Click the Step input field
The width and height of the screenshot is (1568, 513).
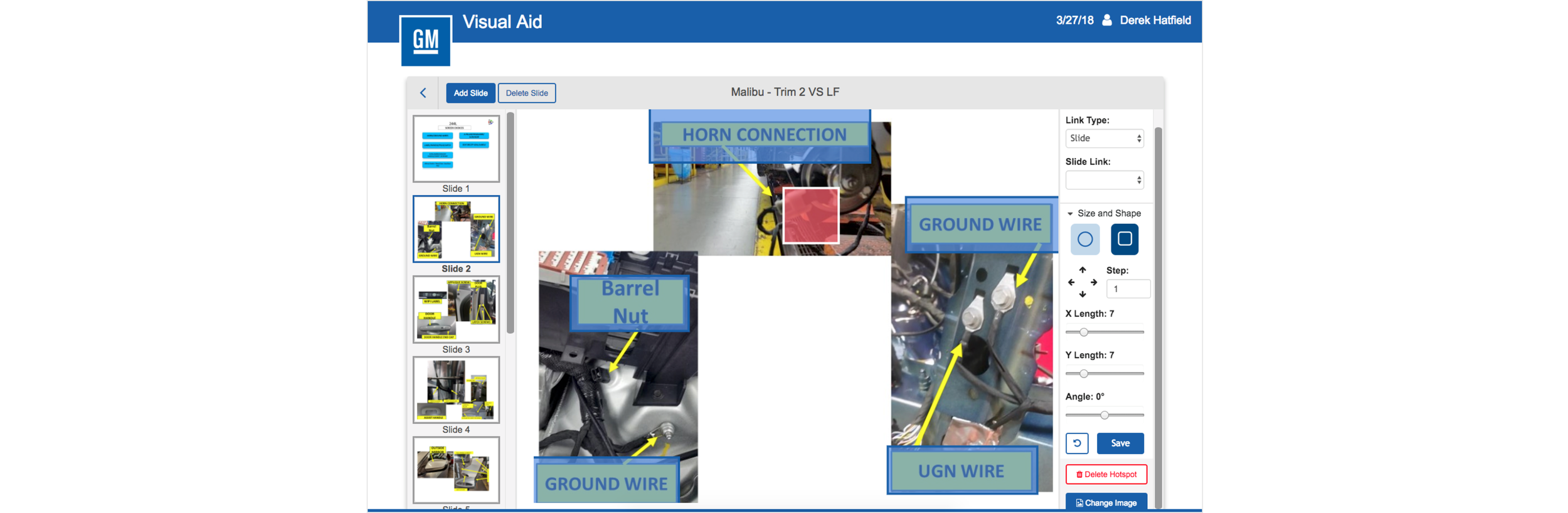pyautogui.click(x=1128, y=288)
